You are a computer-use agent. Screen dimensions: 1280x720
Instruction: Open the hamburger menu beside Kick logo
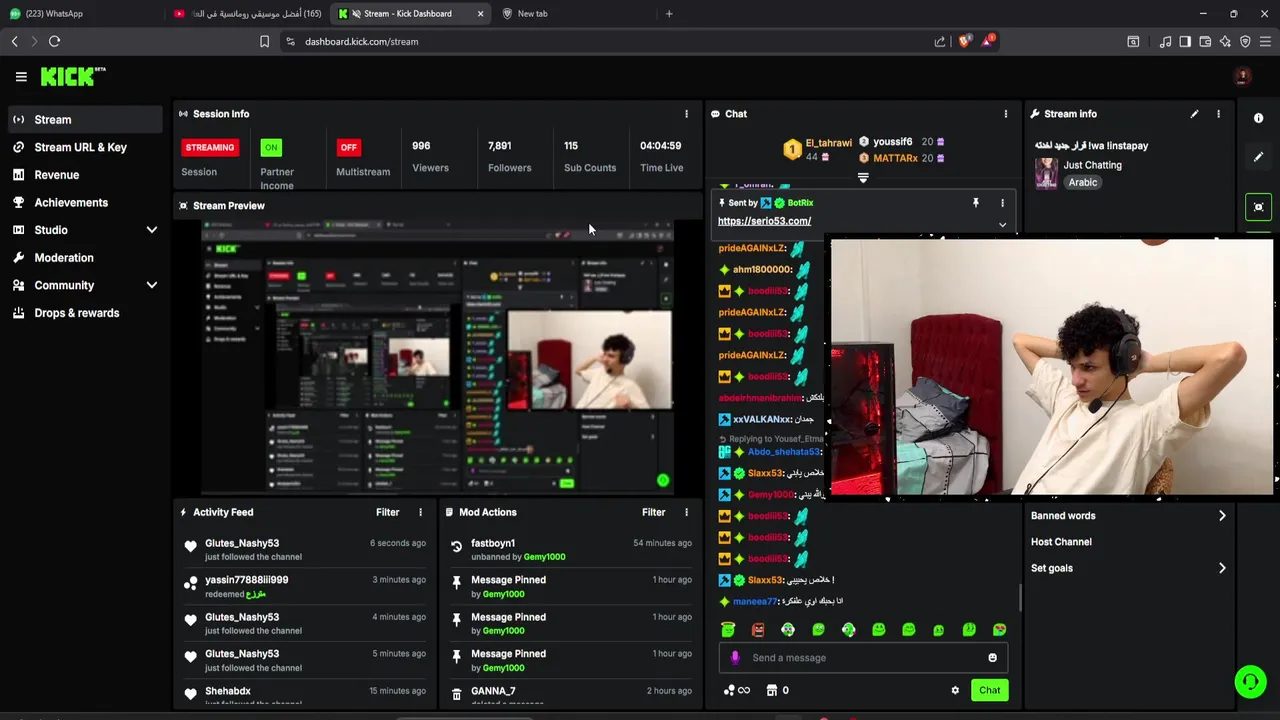coord(21,76)
